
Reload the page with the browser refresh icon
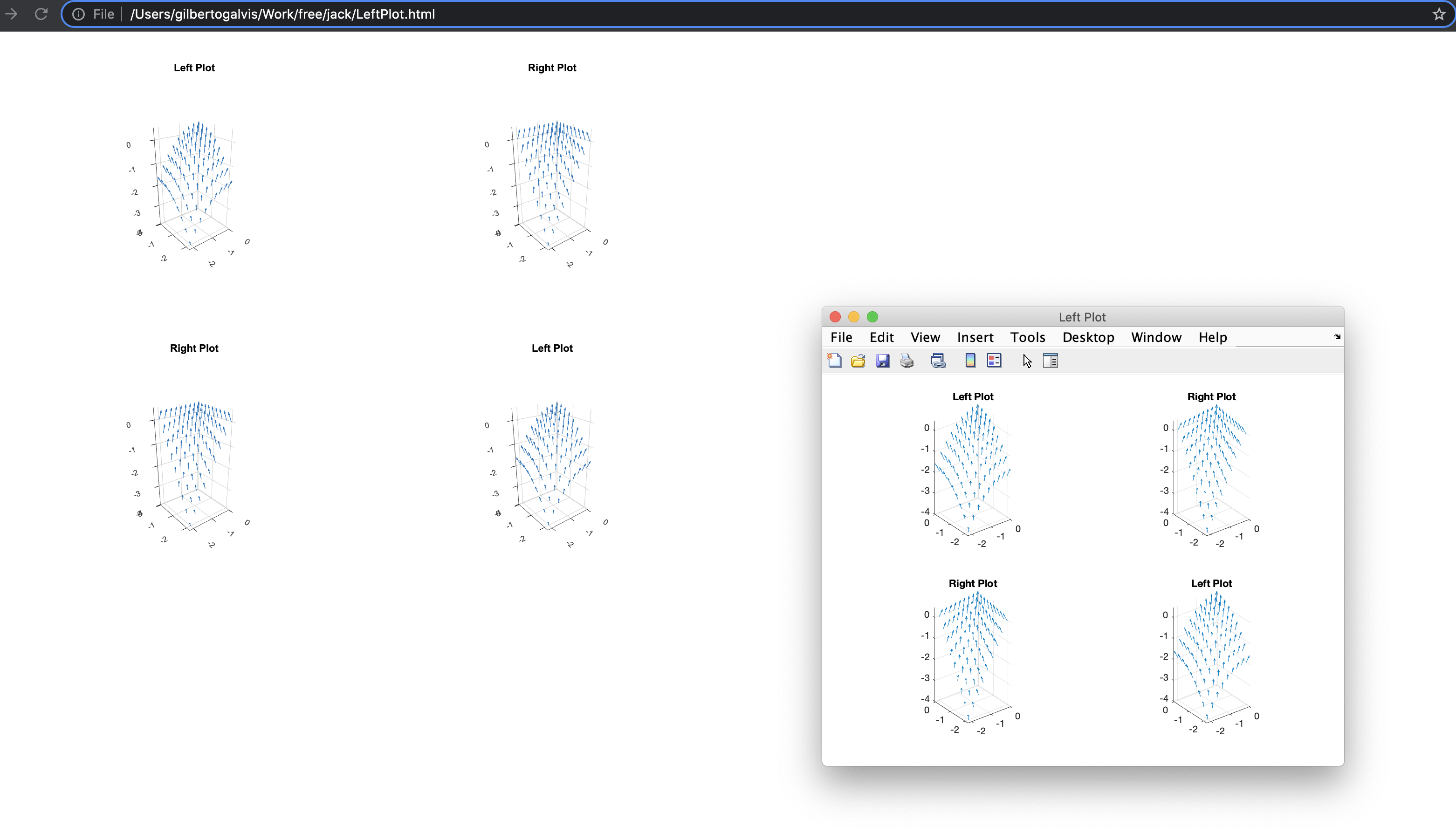(x=41, y=14)
